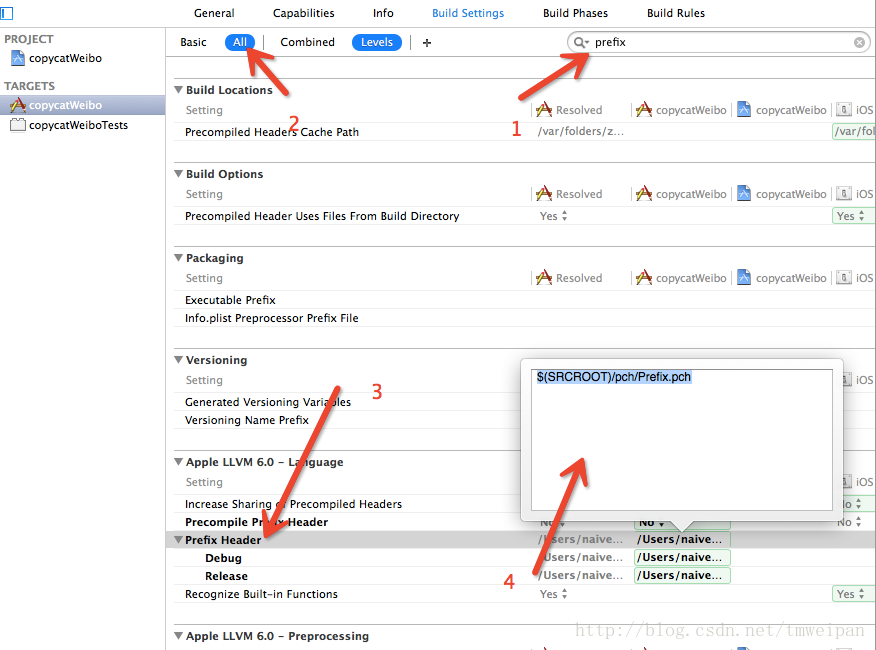Click the copycatWeibo target app icon

point(18,105)
